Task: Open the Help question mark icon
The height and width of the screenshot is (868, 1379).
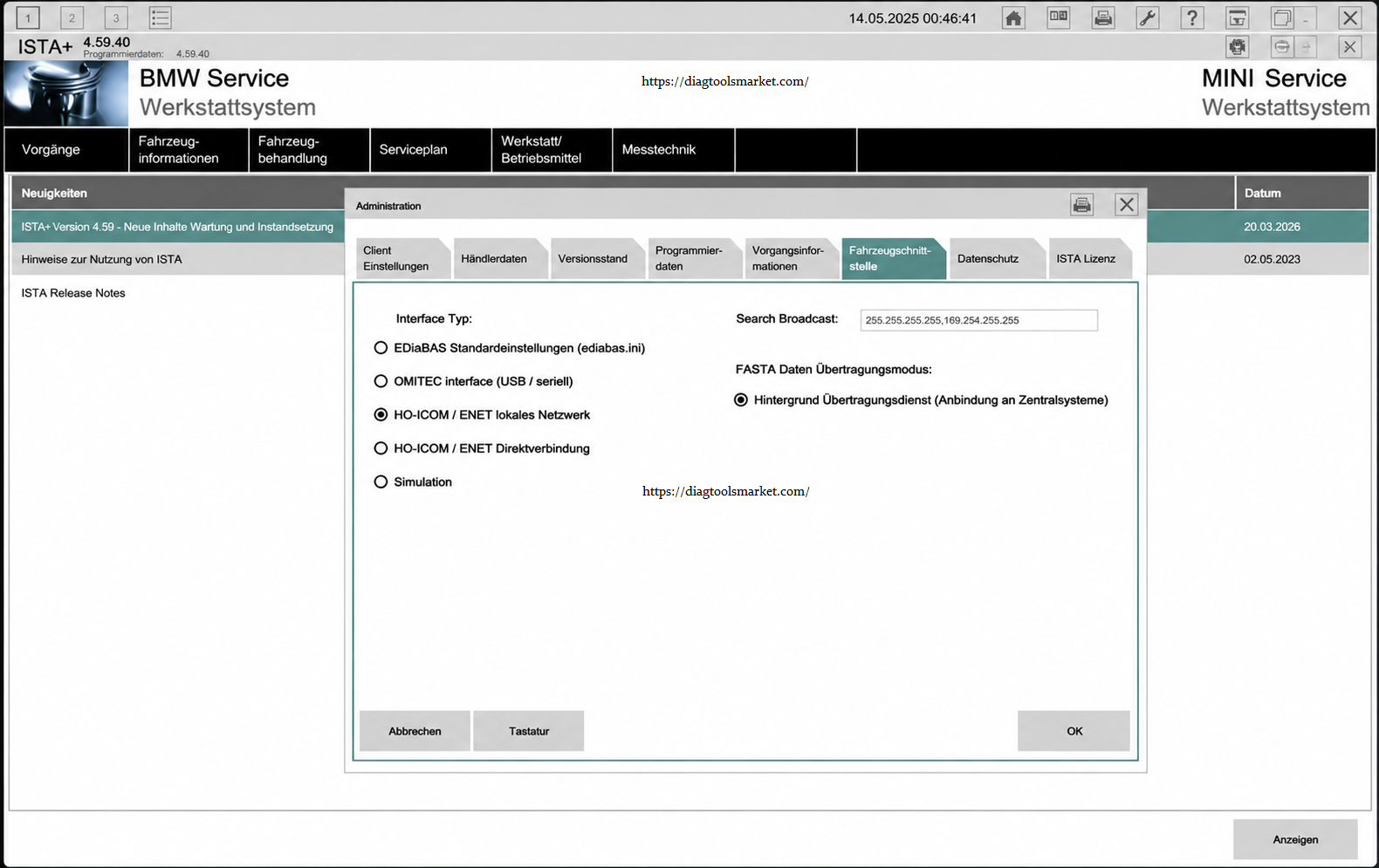Action: (1192, 17)
